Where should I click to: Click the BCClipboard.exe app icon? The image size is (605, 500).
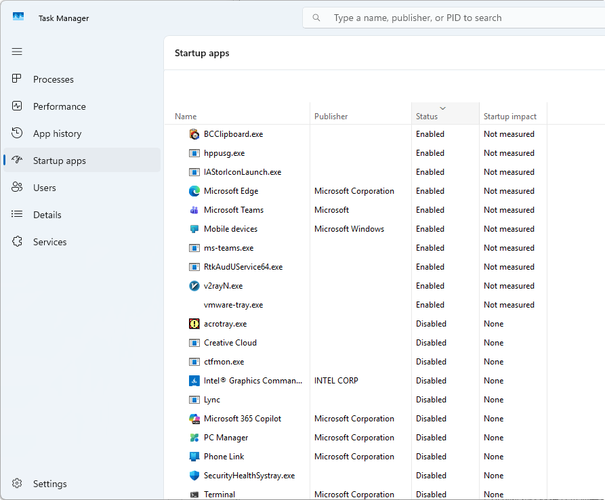194,134
